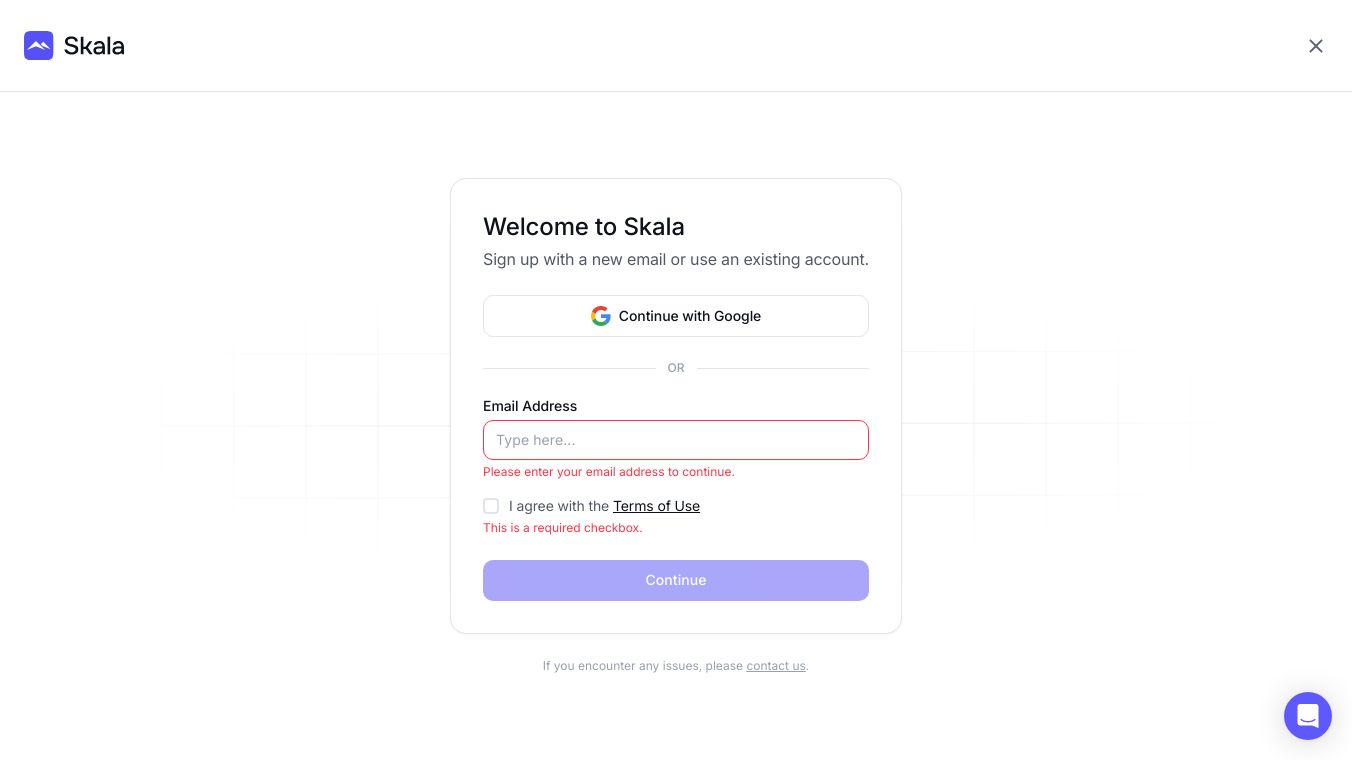Click the purple Continue button
Screen dimensions: 1352x760
[675, 580]
